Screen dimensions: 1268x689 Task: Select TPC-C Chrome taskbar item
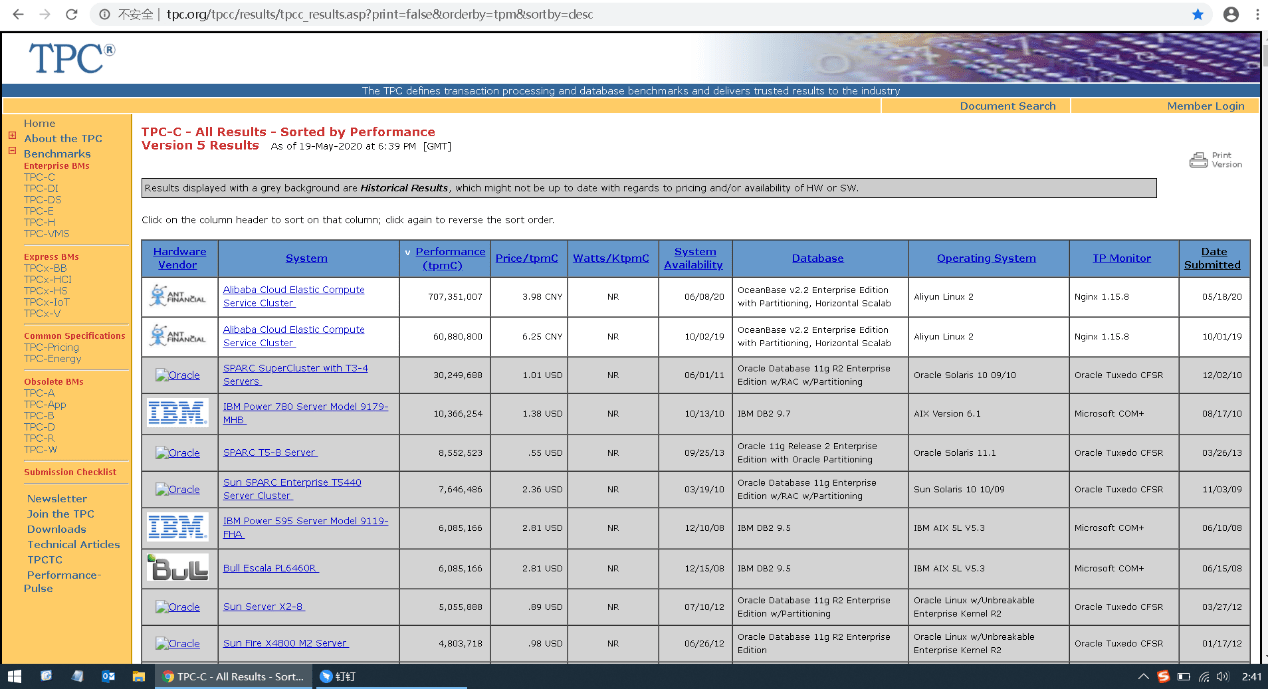point(233,676)
